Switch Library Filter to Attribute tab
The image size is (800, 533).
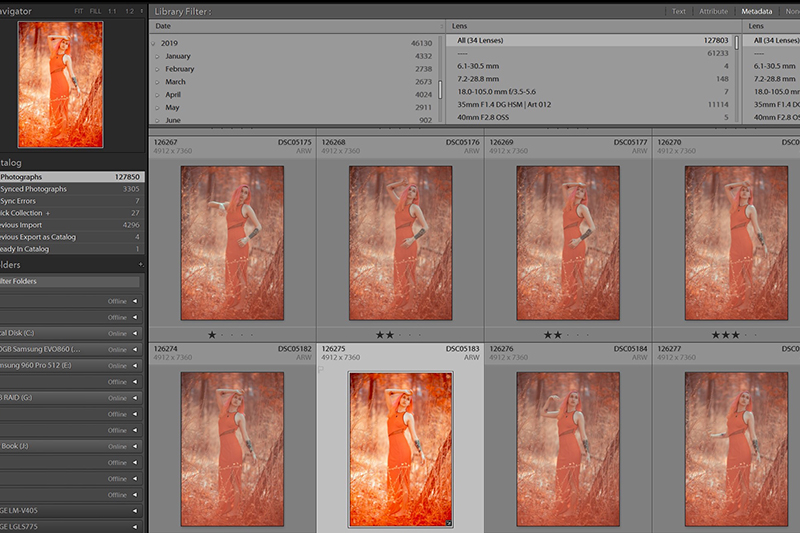(x=713, y=11)
